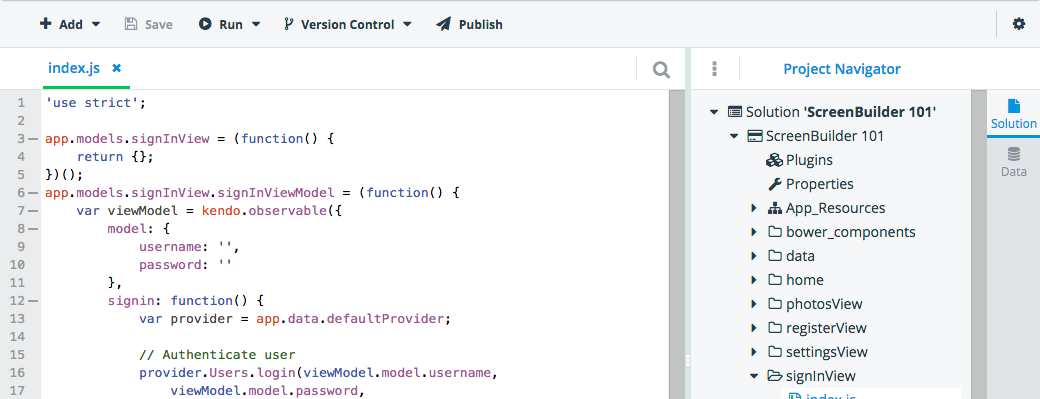The width and height of the screenshot is (1040, 399).
Task: Click the search magnifier icon in editor
Action: tap(661, 69)
